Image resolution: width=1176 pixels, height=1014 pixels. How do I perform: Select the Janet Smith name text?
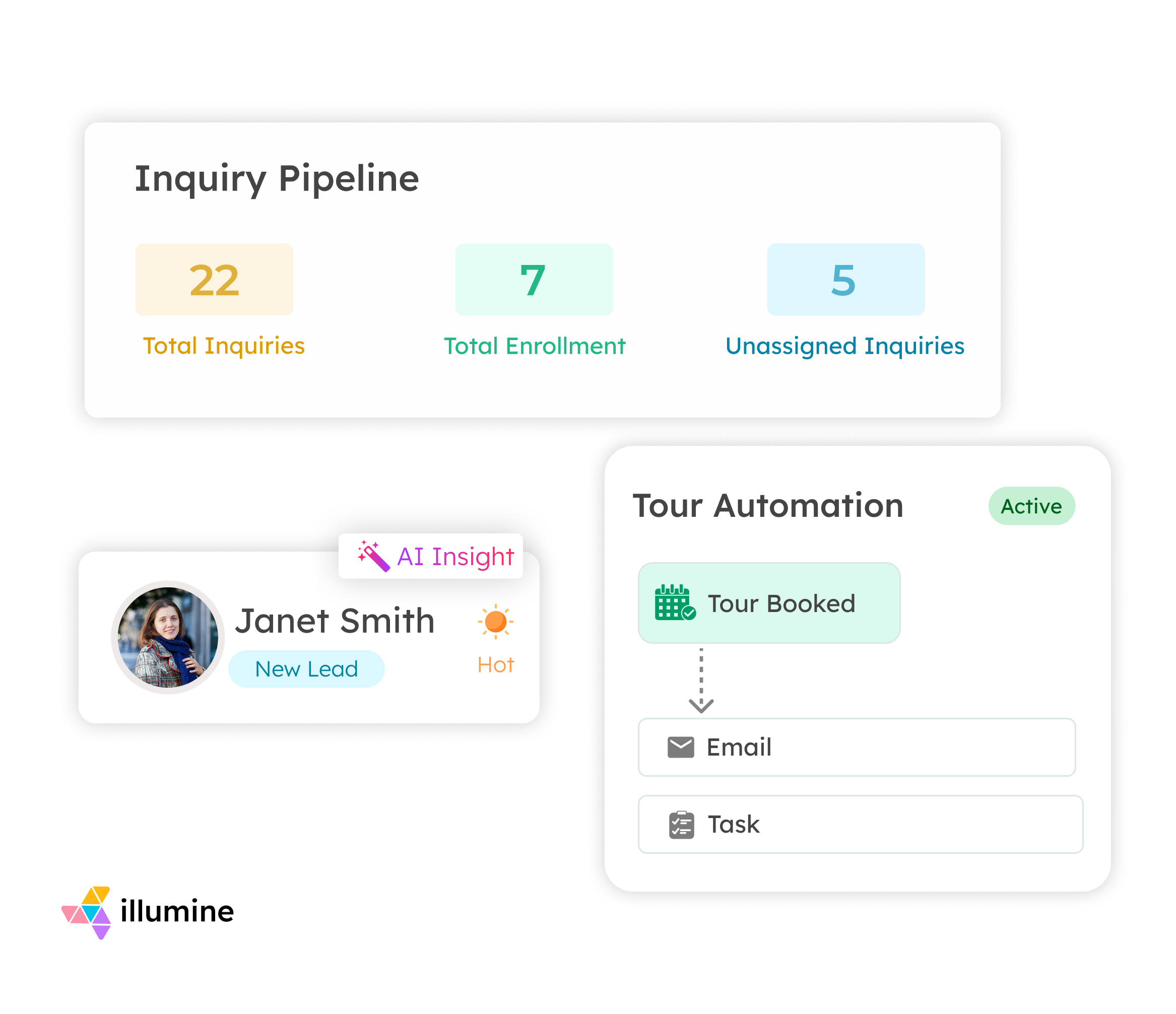click(335, 621)
